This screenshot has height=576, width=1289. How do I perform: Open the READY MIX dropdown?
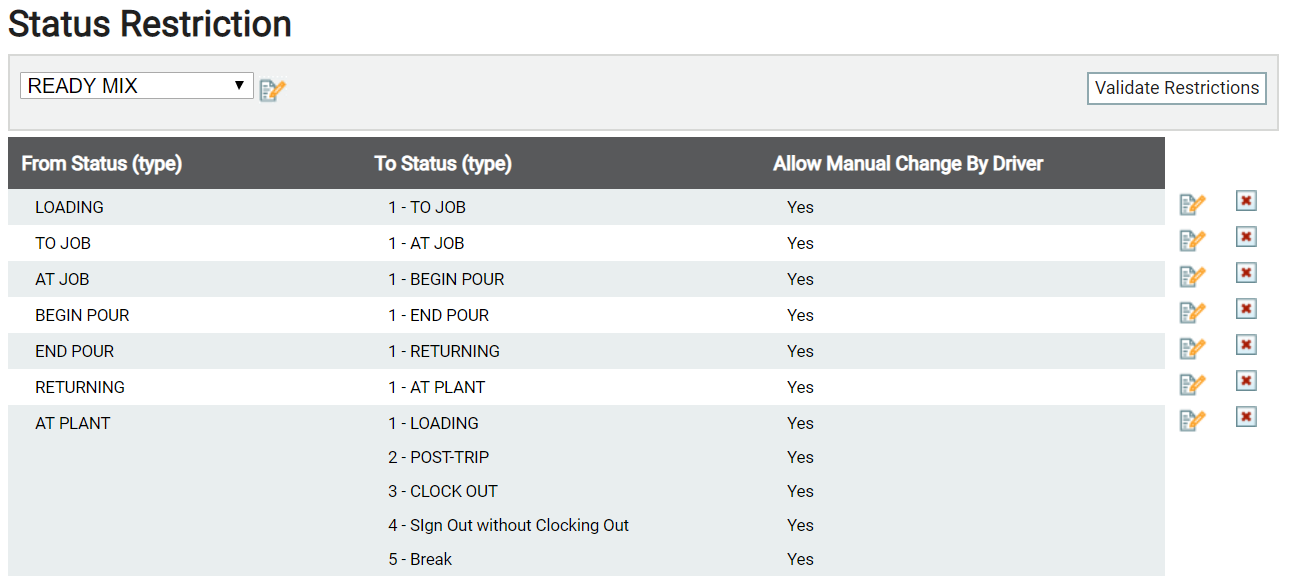click(x=137, y=86)
